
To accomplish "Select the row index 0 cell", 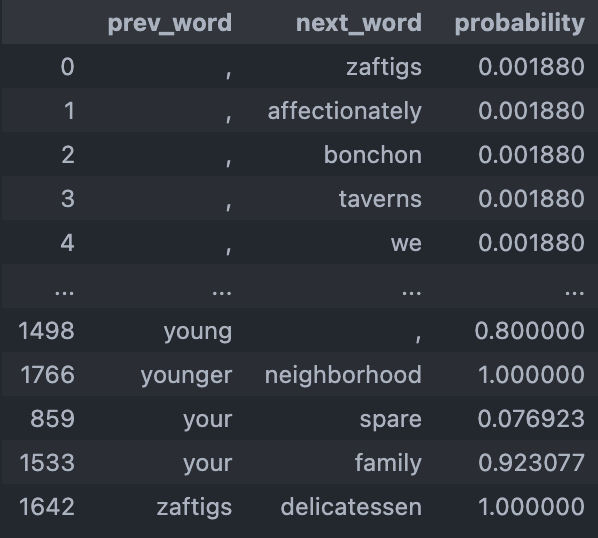I will 68,67.
